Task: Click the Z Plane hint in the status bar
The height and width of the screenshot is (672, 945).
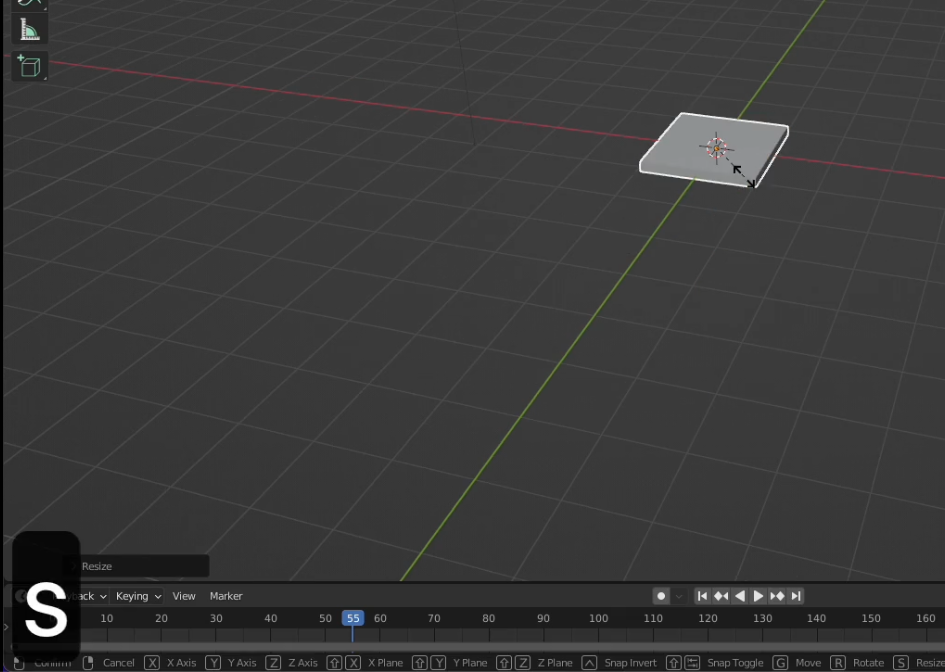Action: pos(554,663)
